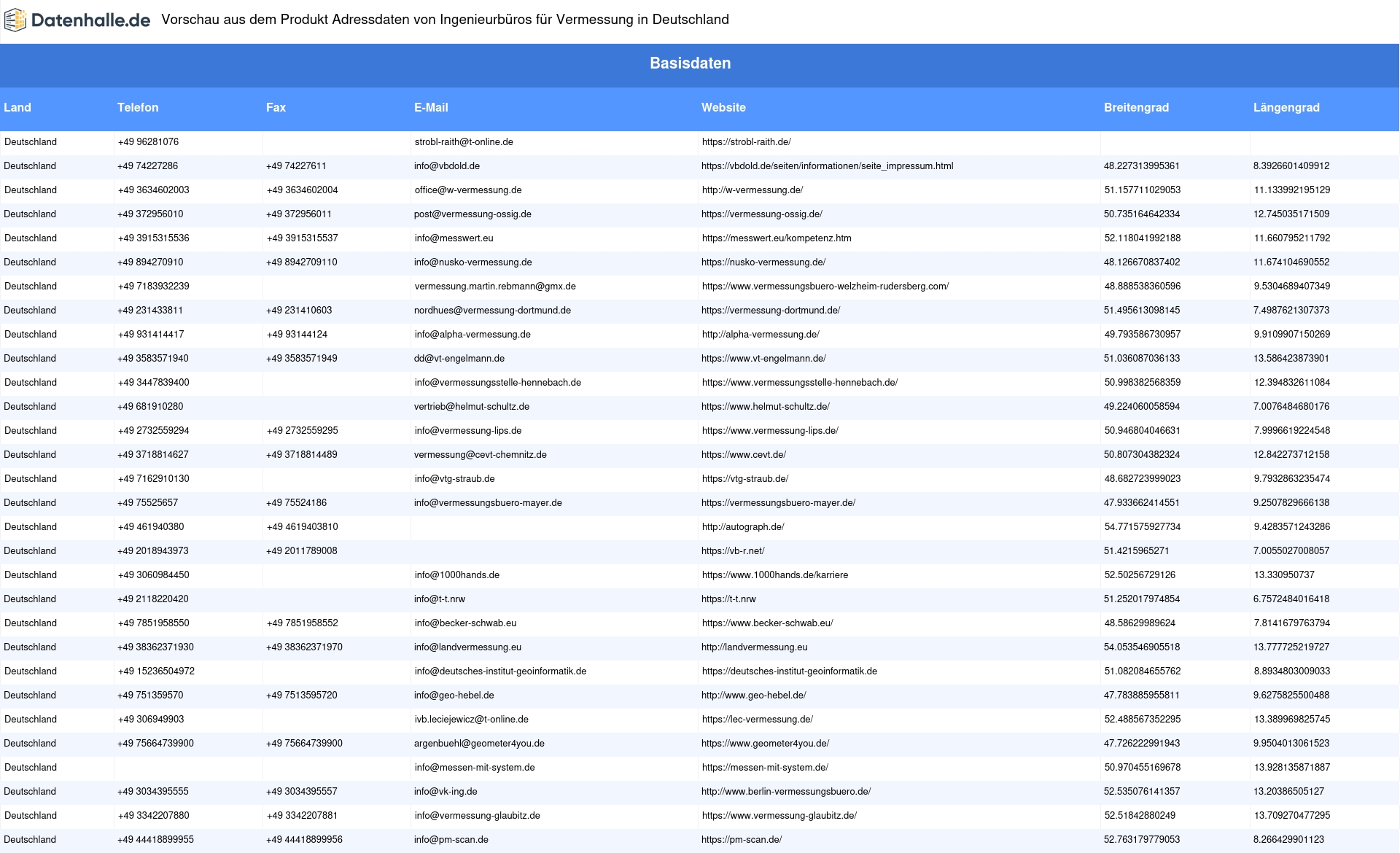Screen dimensions: 1400x853
Task: Open website https://vb-r.net/
Action: [733, 551]
